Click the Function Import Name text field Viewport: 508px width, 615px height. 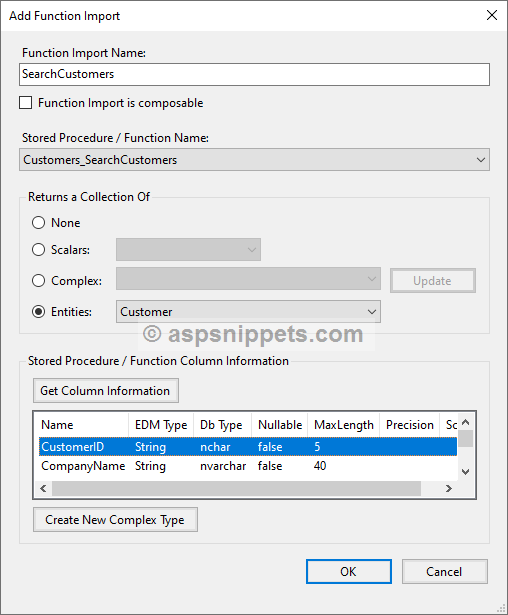coord(254,74)
